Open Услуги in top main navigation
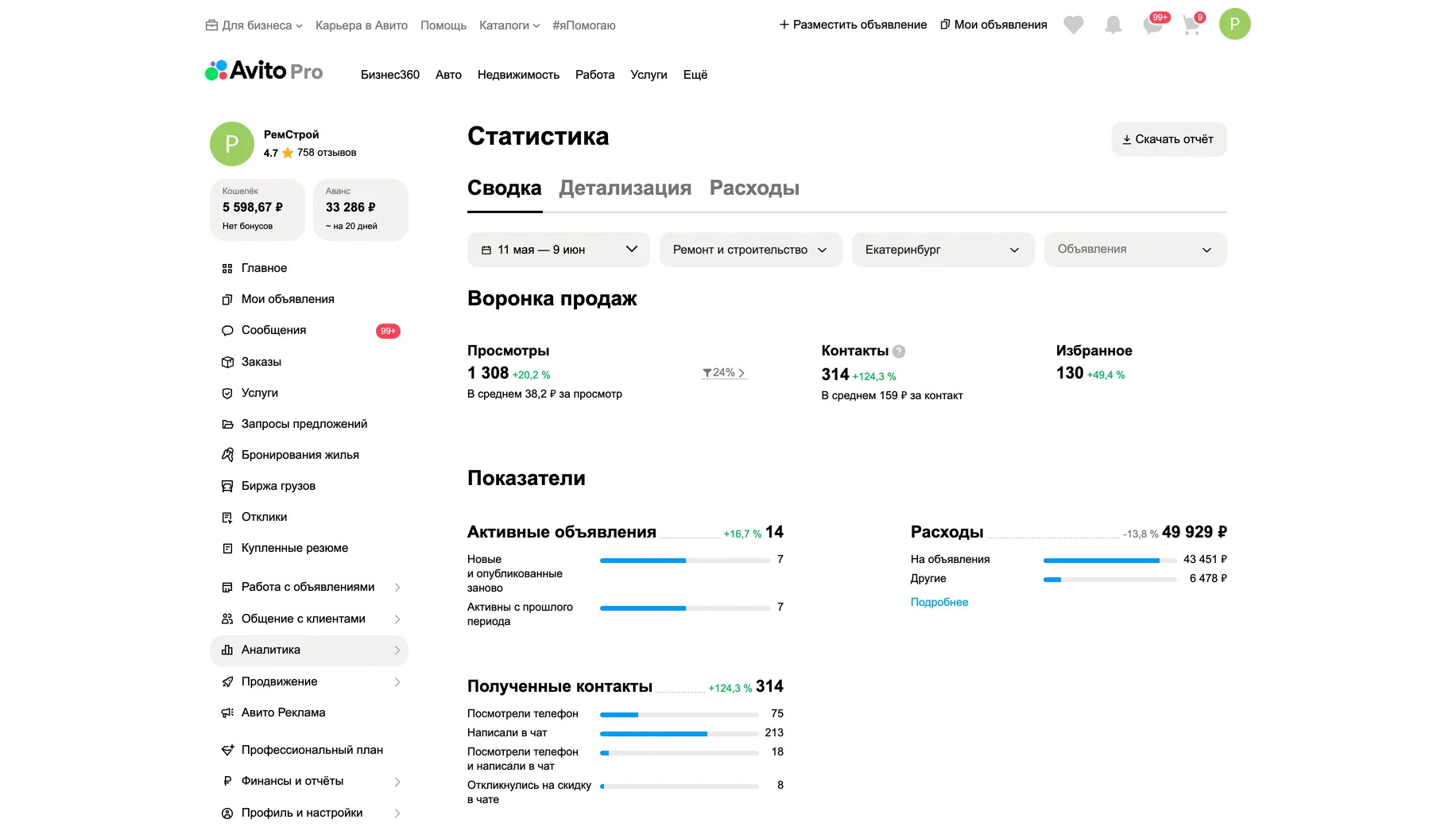Image resolution: width=1456 pixels, height=827 pixels. click(x=649, y=75)
